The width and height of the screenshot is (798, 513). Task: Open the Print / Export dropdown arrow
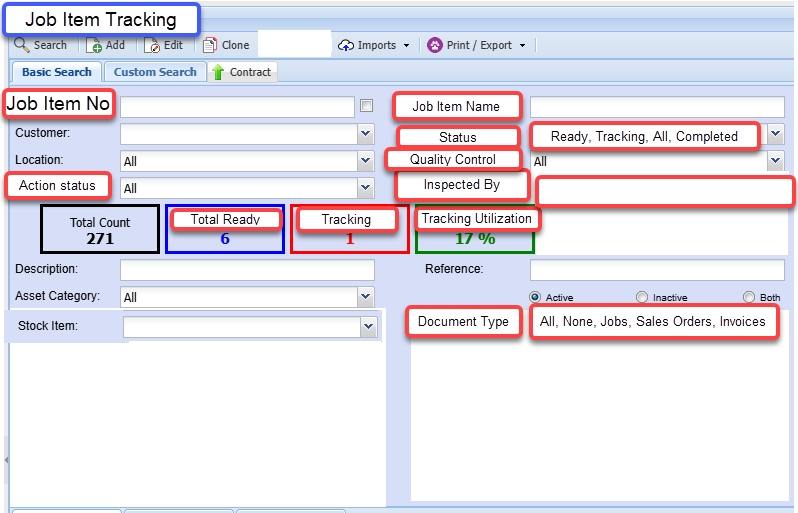(522, 45)
